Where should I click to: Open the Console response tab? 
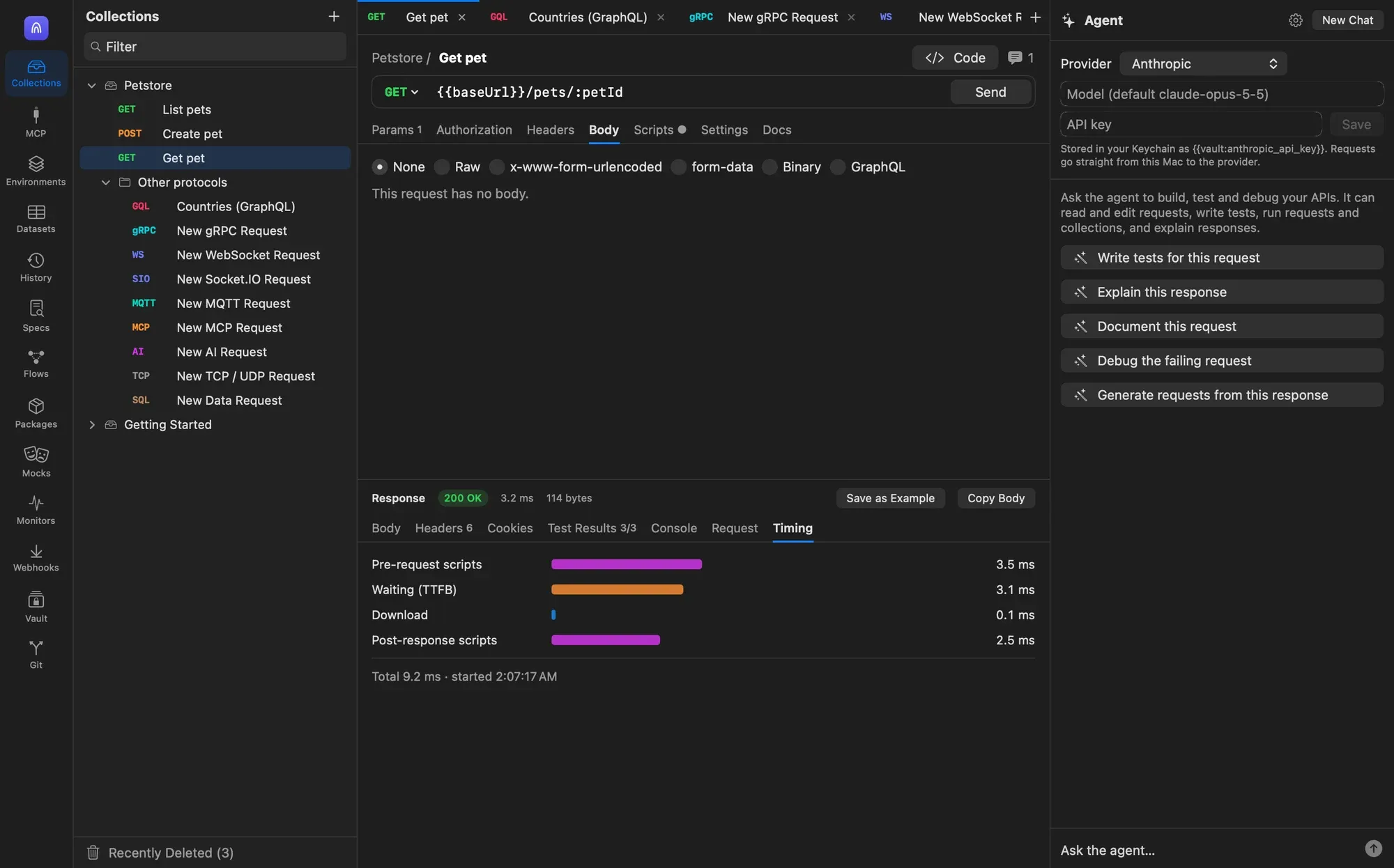point(673,528)
